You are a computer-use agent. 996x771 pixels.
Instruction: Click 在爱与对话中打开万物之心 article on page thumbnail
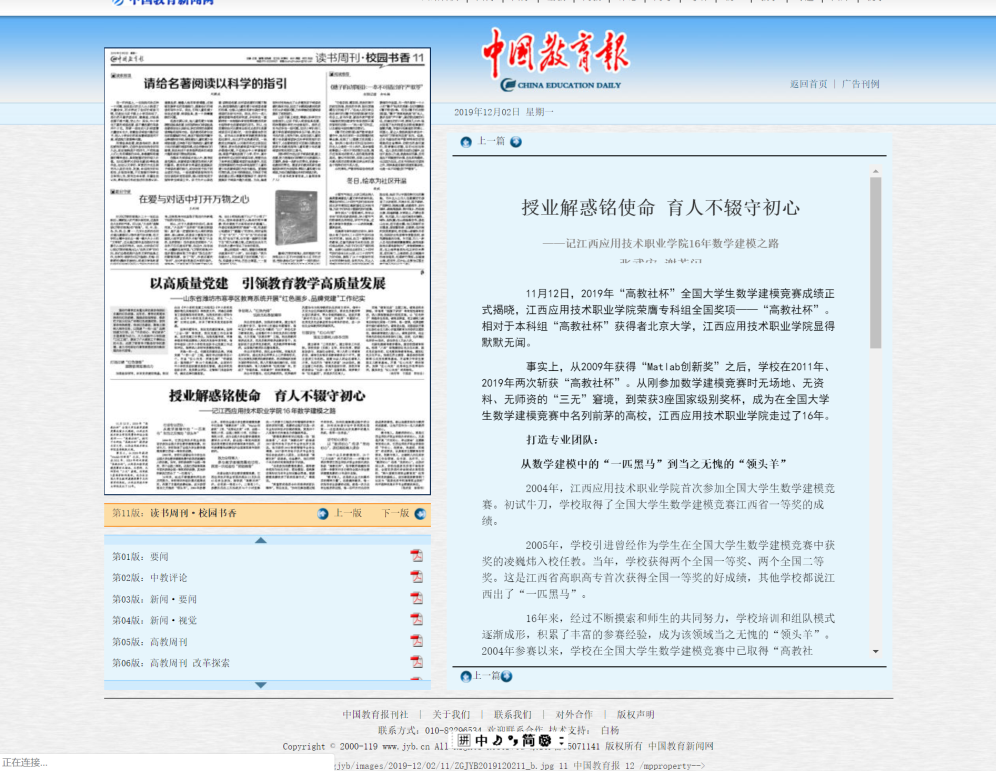pos(194,199)
